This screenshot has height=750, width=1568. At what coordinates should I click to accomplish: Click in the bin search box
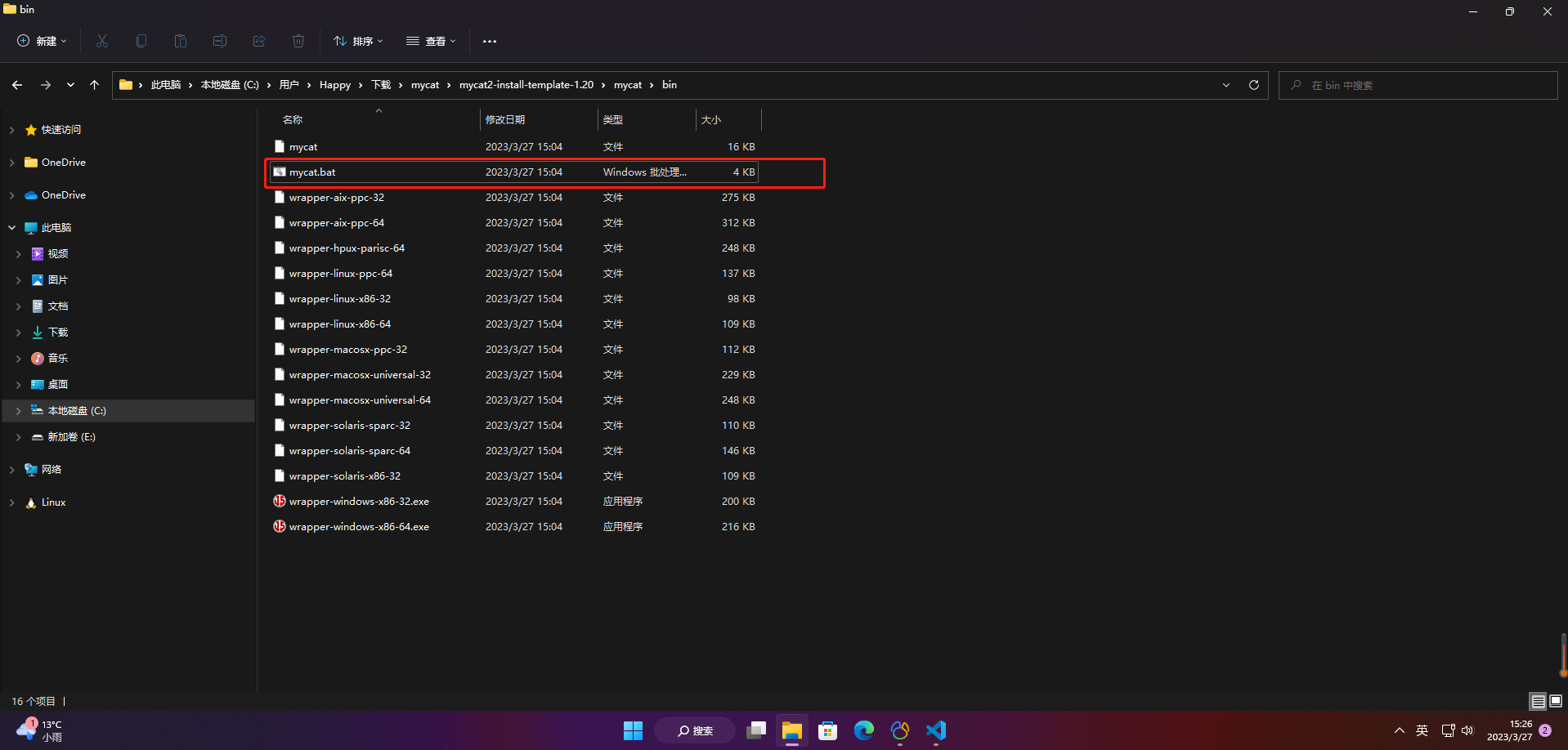pos(1418,85)
